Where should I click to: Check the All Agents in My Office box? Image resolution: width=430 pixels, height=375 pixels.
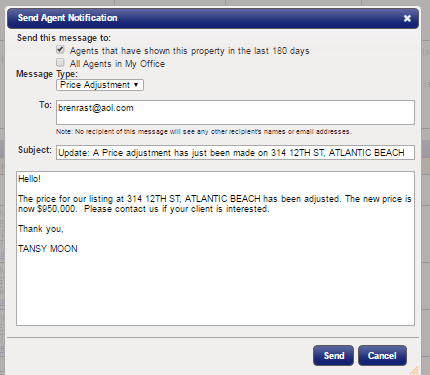(60, 62)
